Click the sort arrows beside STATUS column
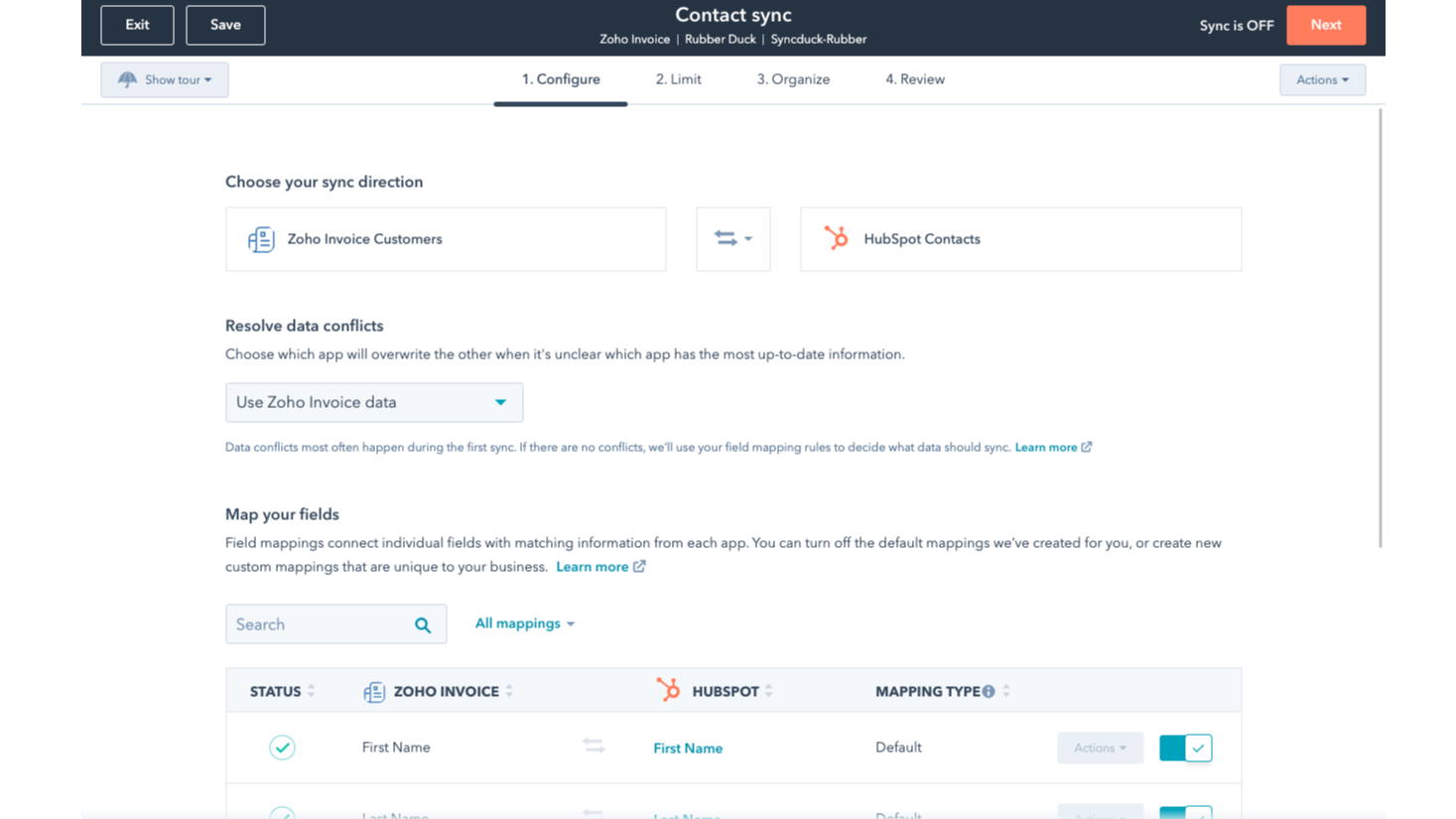Viewport: 1456px width, 819px height. pyautogui.click(x=312, y=691)
